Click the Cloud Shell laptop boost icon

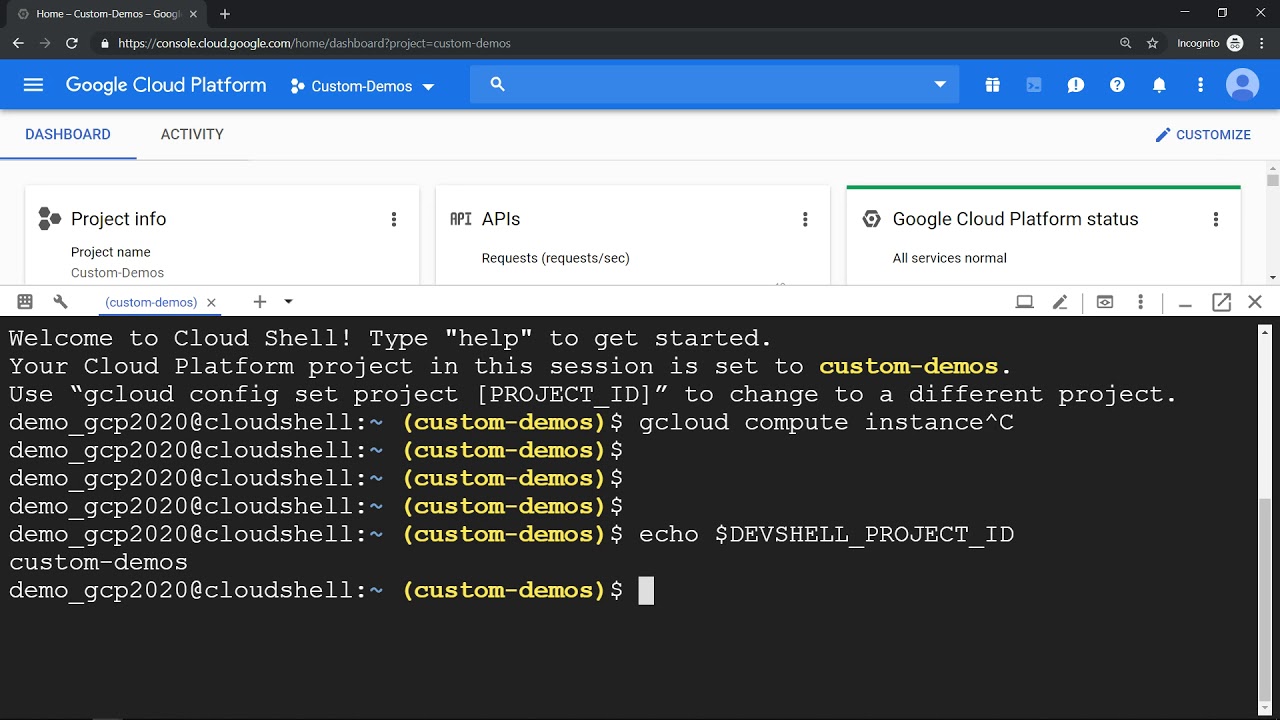(x=1024, y=302)
